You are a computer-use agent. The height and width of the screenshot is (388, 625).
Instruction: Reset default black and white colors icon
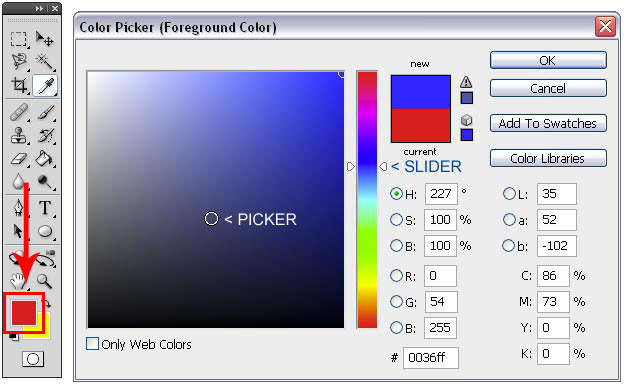pyautogui.click(x=14, y=337)
